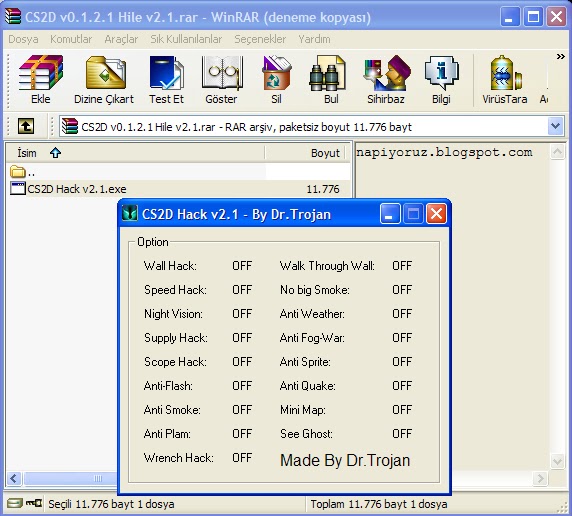The height and width of the screenshot is (516, 572).
Task: Click the CS2D Hack v2.1.exe file icon
Action: 18,189
